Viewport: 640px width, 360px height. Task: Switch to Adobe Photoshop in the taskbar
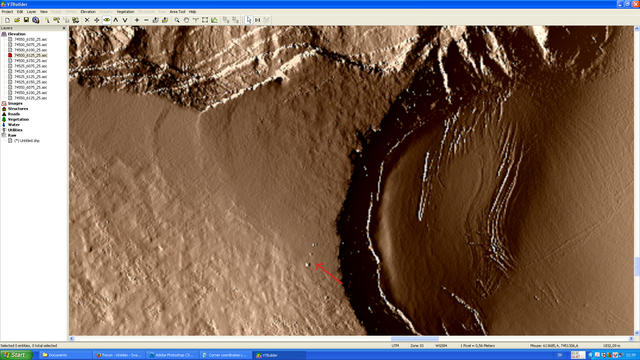(172, 355)
